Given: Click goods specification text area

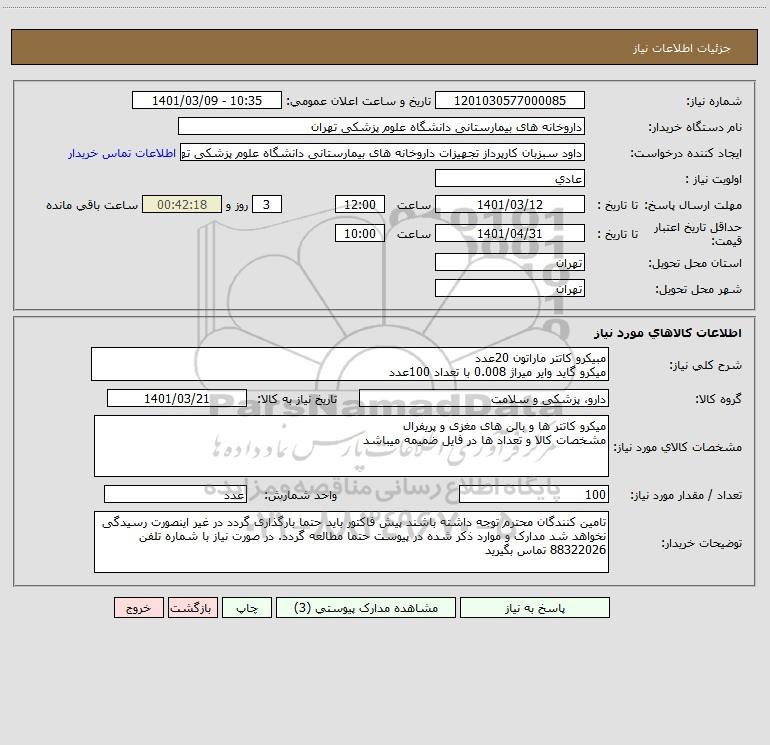Looking at the screenshot, I should (x=351, y=446).
